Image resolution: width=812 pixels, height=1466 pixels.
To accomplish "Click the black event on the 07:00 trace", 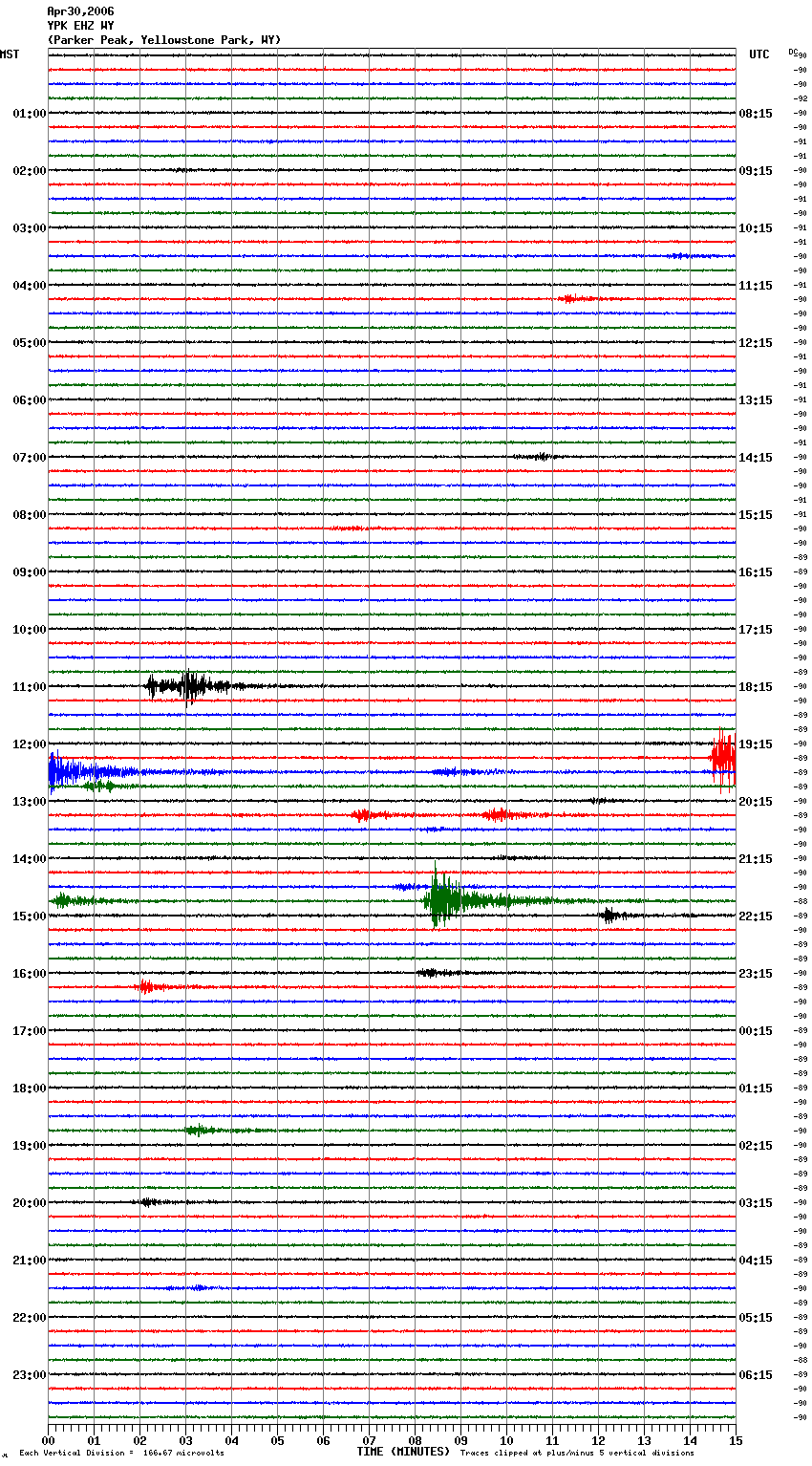I will [x=538, y=457].
